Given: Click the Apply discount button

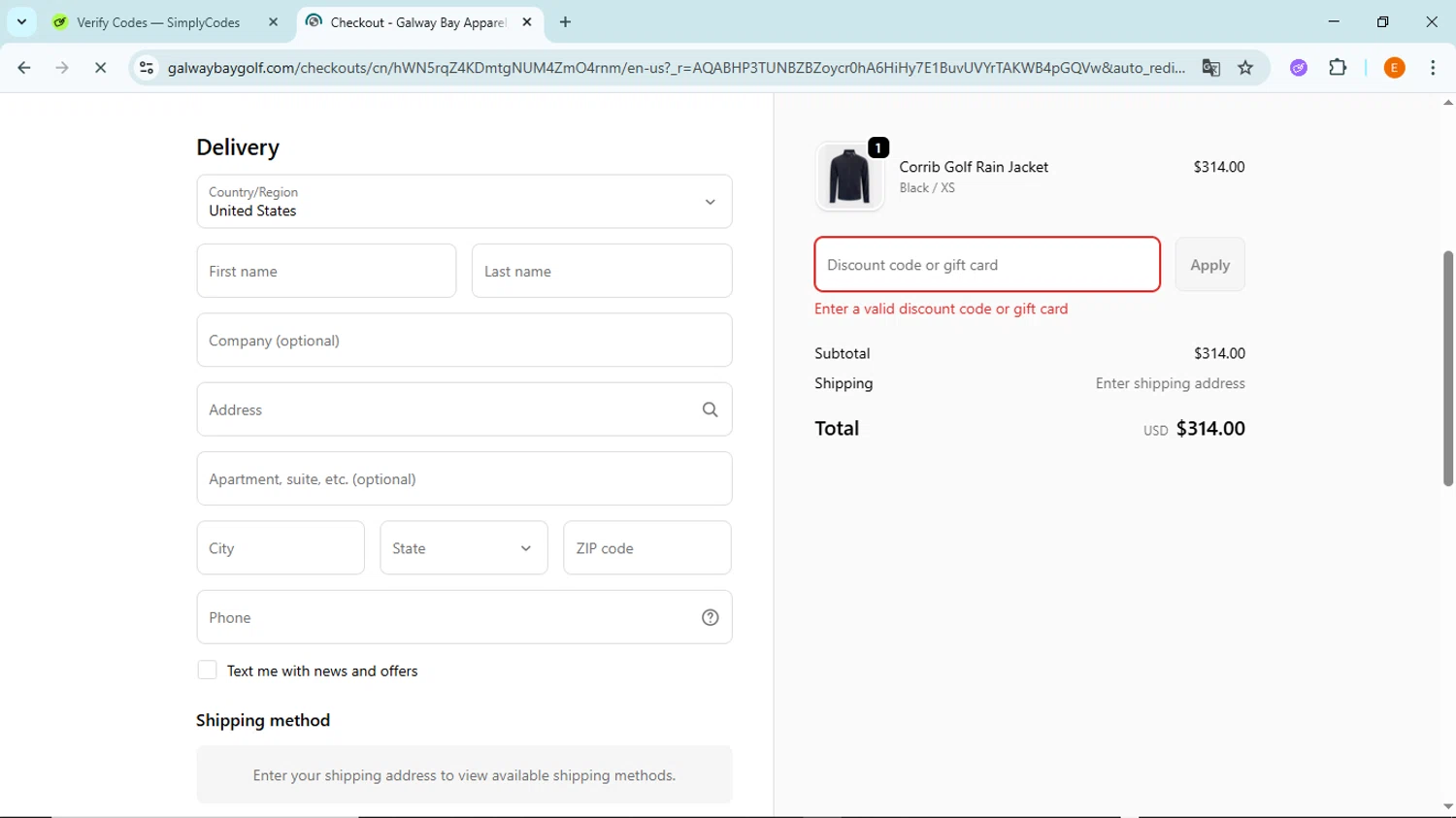Looking at the screenshot, I should [x=1209, y=264].
